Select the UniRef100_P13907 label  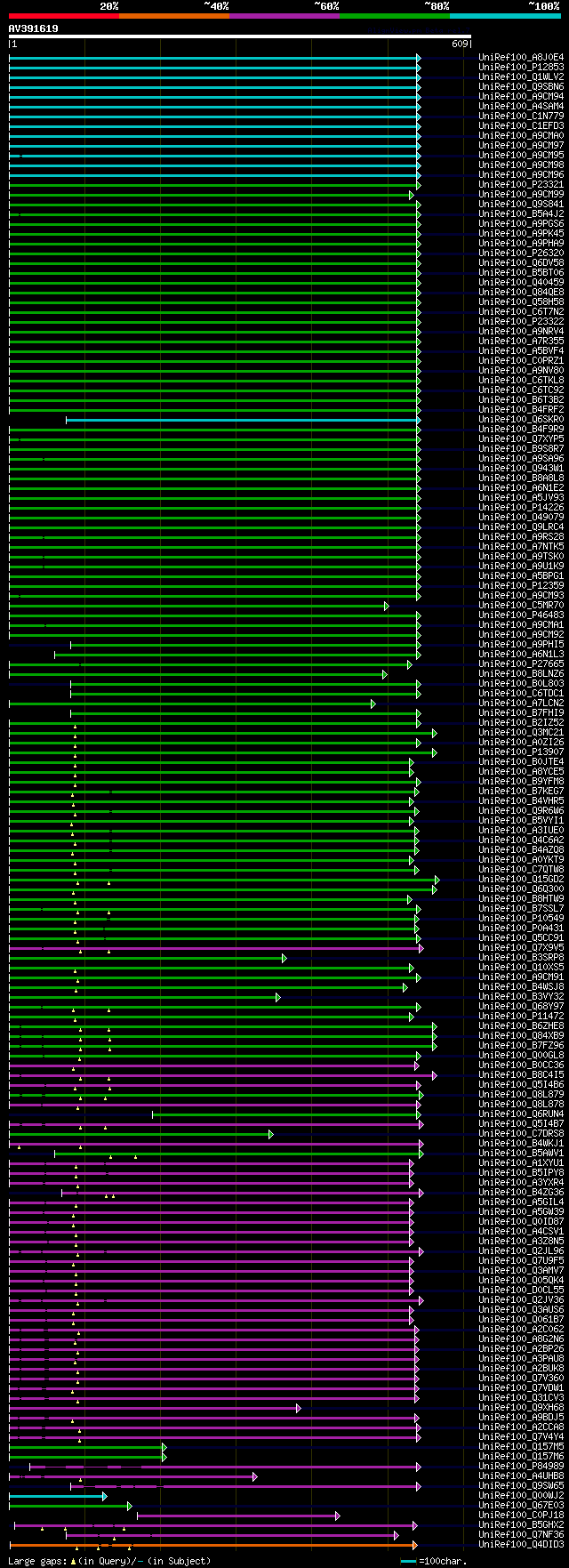pos(521,752)
